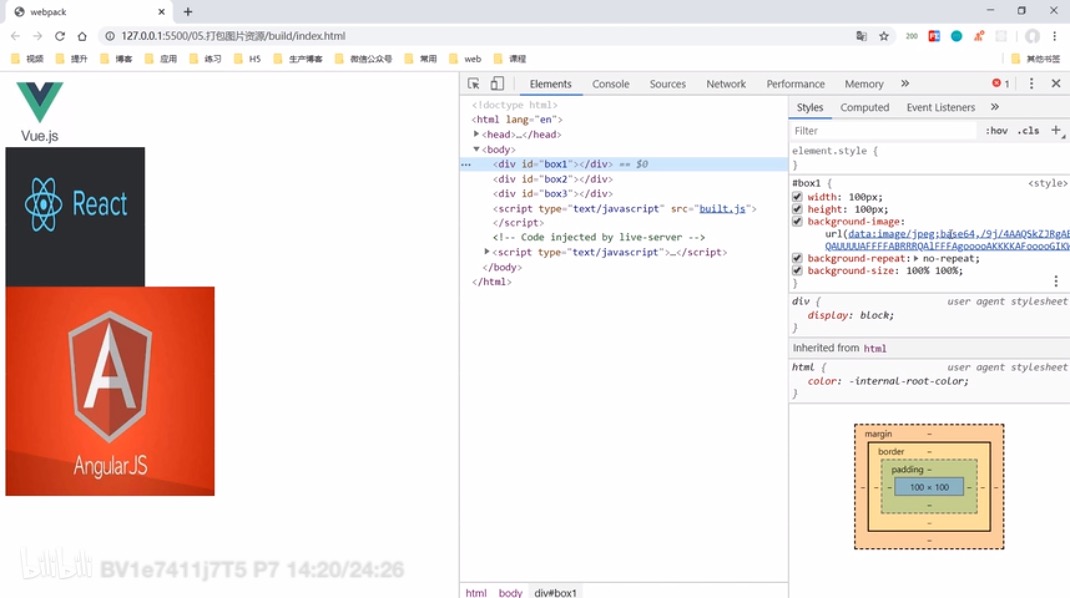Open the Performance tab
The image size is (1070, 598).
tap(796, 84)
